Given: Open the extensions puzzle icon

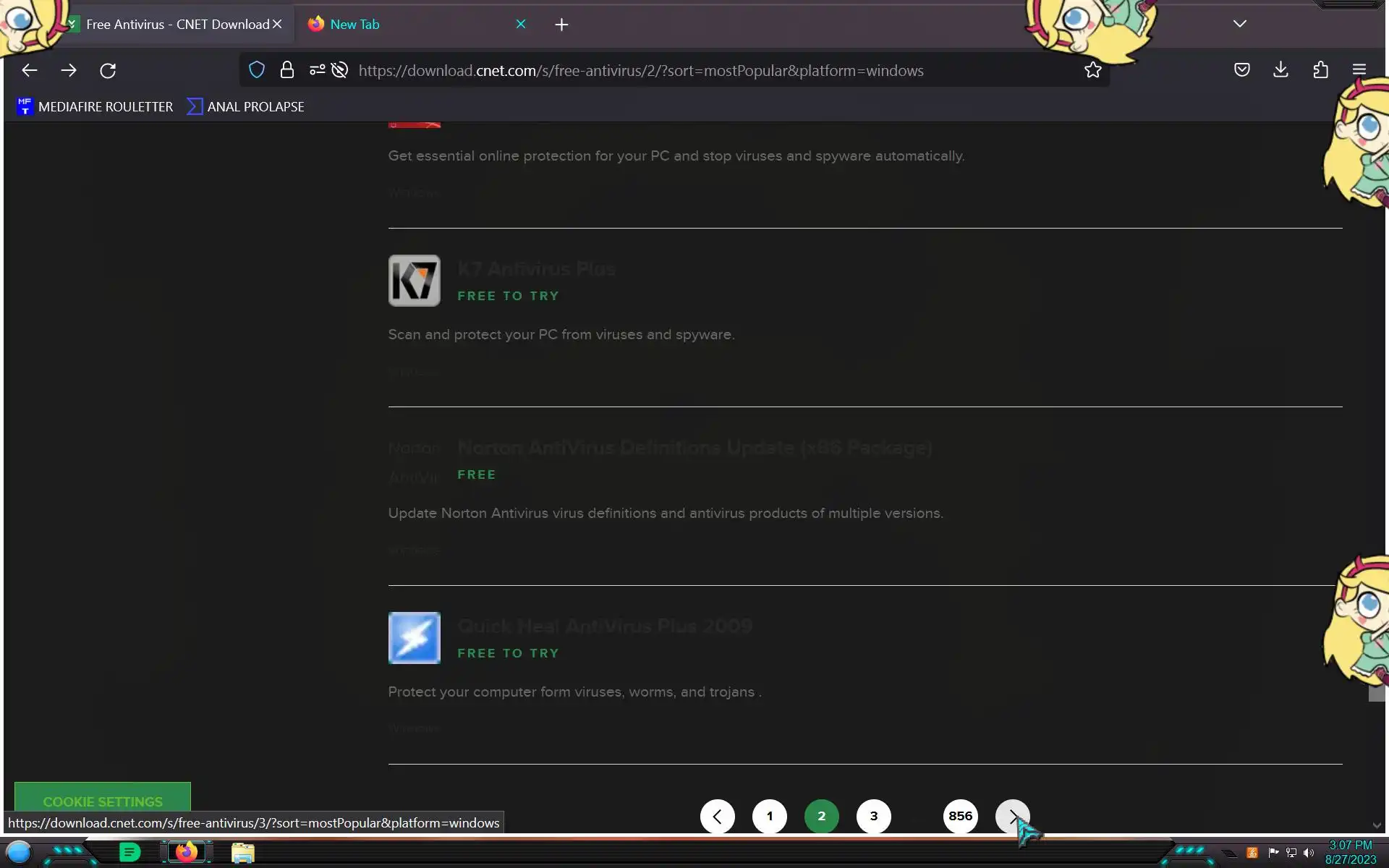Looking at the screenshot, I should tap(1320, 70).
